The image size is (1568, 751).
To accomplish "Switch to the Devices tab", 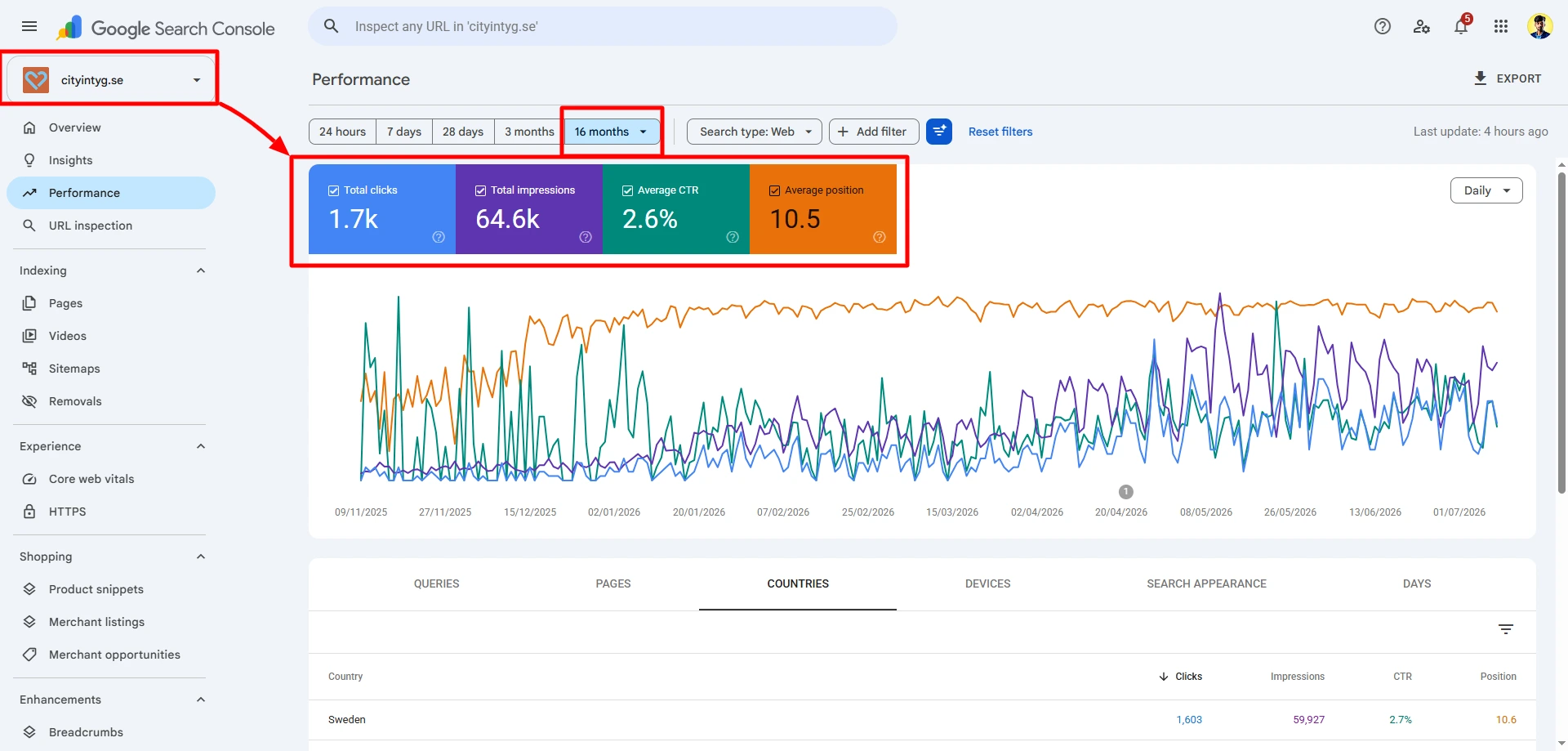I will pos(987,583).
